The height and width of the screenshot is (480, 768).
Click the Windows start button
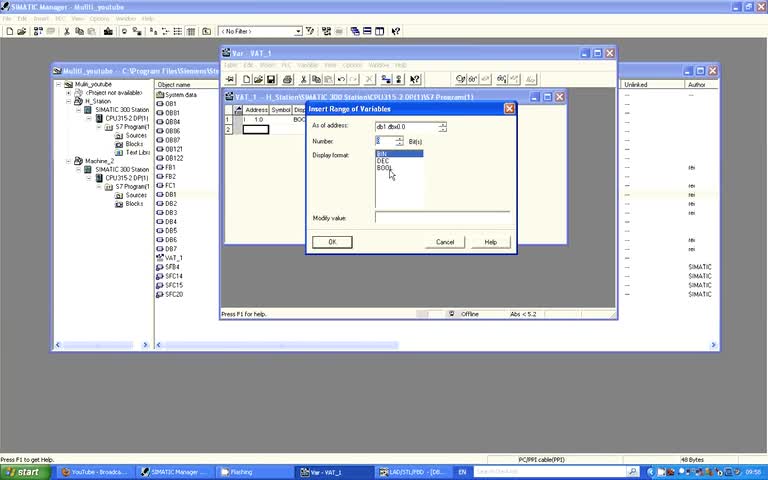pyautogui.click(x=24, y=472)
